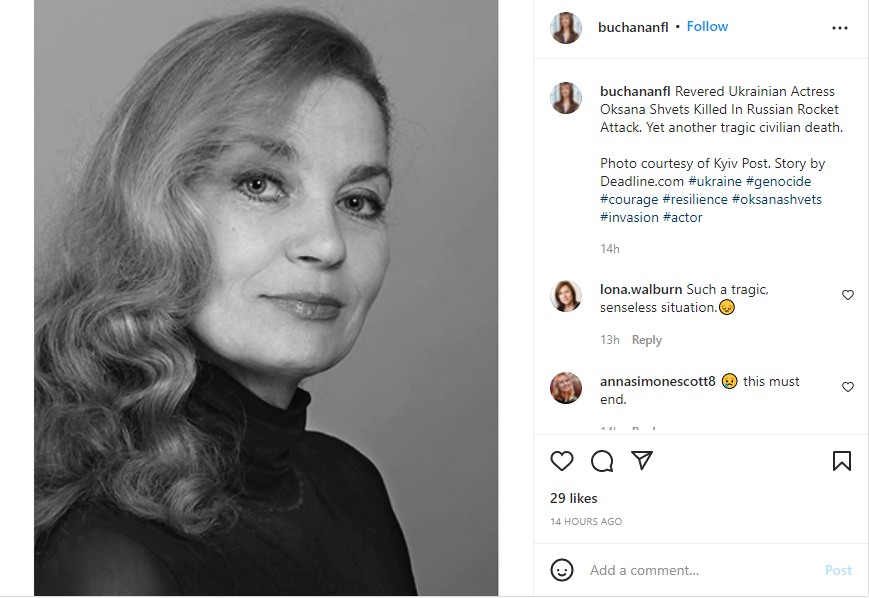Click the buchananfl avatar beside the caption
Screen dimensions: 869x598
(x=566, y=98)
